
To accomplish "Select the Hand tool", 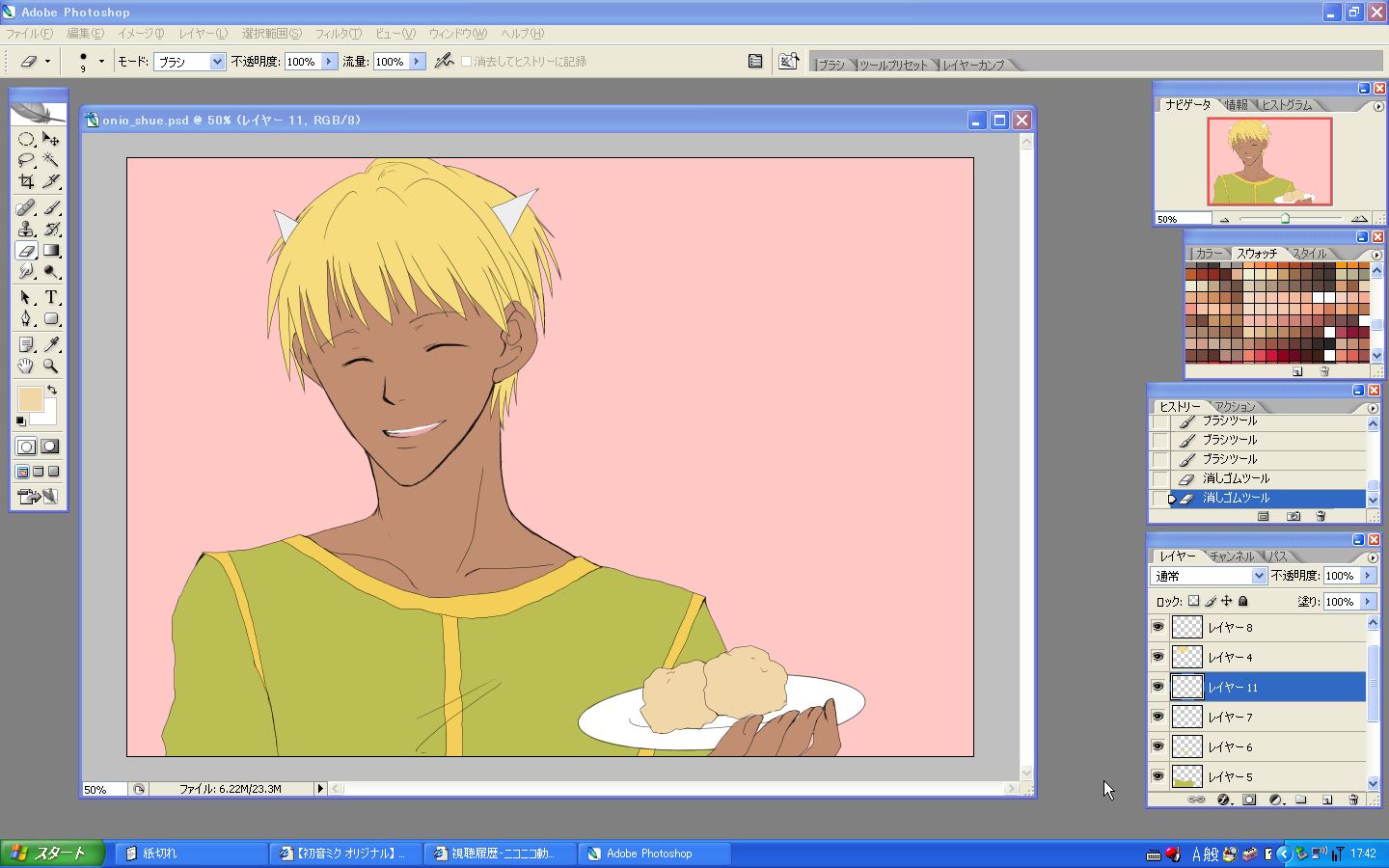I will [26, 366].
